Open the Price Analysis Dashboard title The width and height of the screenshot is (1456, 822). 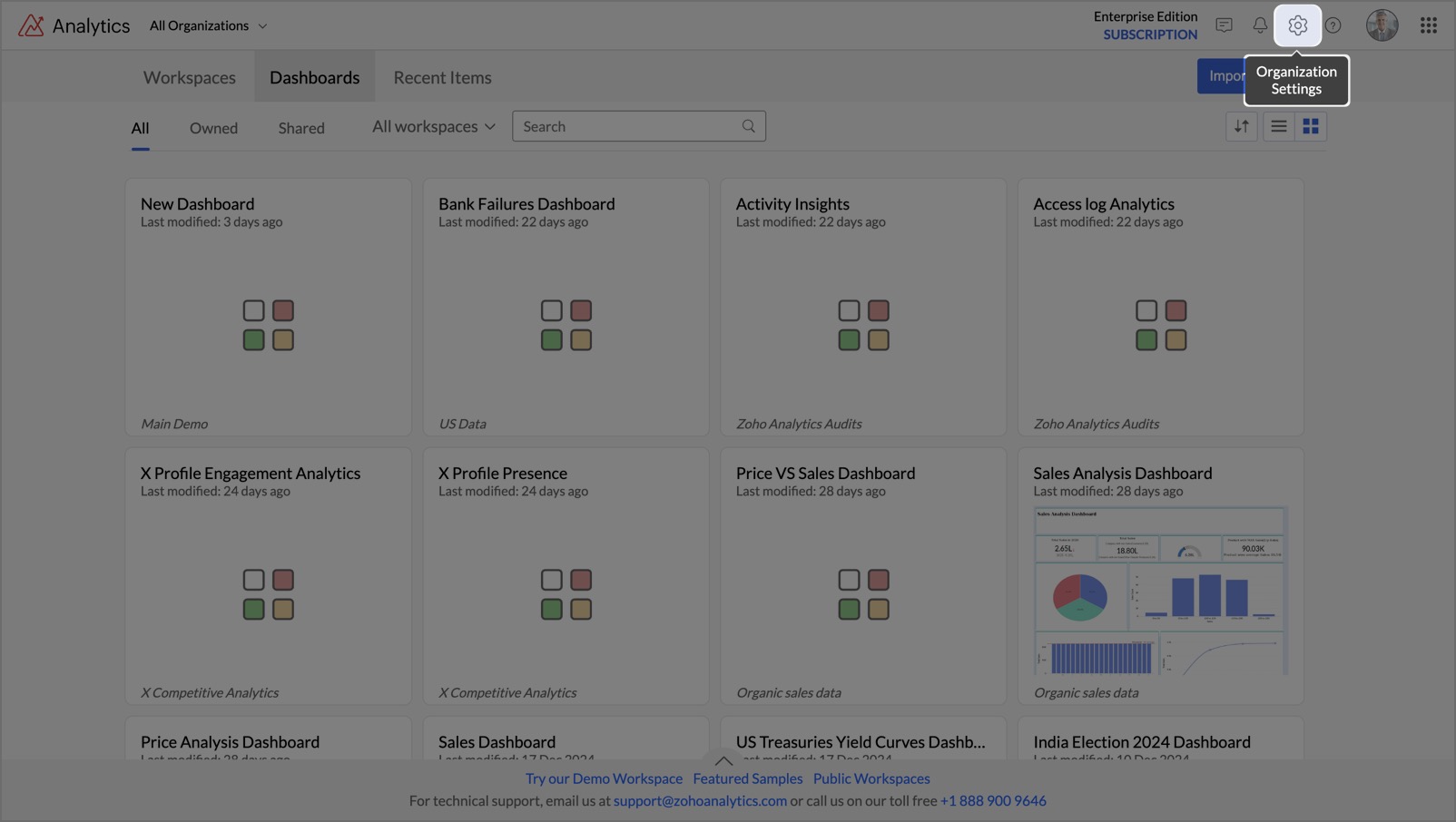coord(230,742)
